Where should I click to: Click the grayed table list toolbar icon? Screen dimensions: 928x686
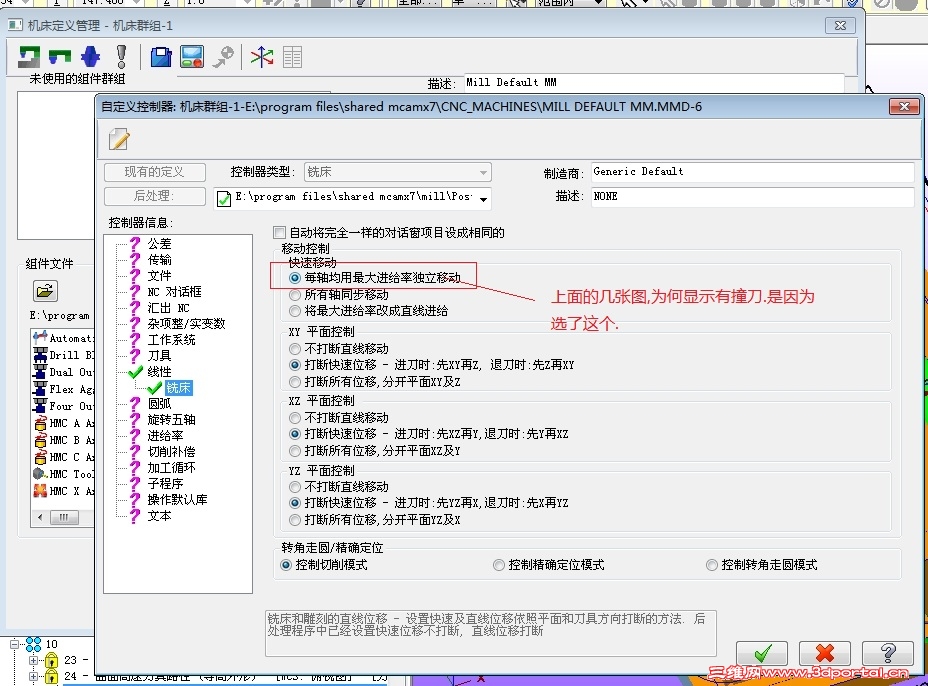[292, 57]
